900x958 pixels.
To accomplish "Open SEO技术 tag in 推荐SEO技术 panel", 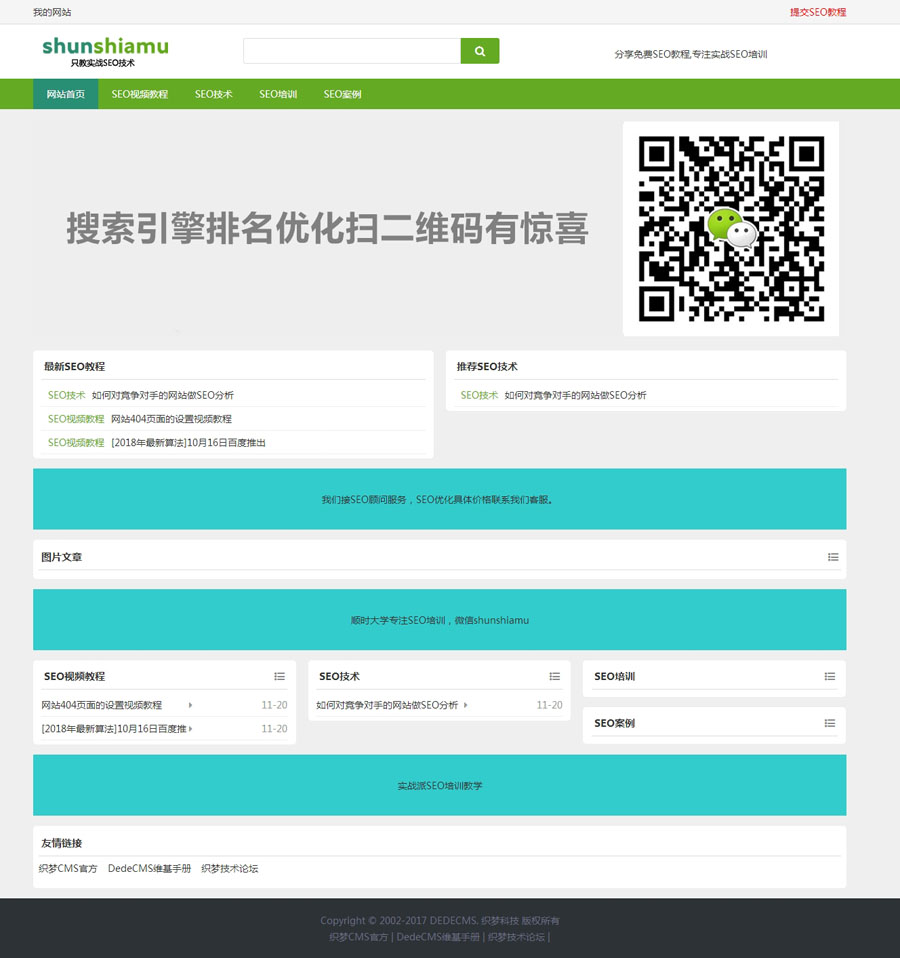I will (x=479, y=395).
